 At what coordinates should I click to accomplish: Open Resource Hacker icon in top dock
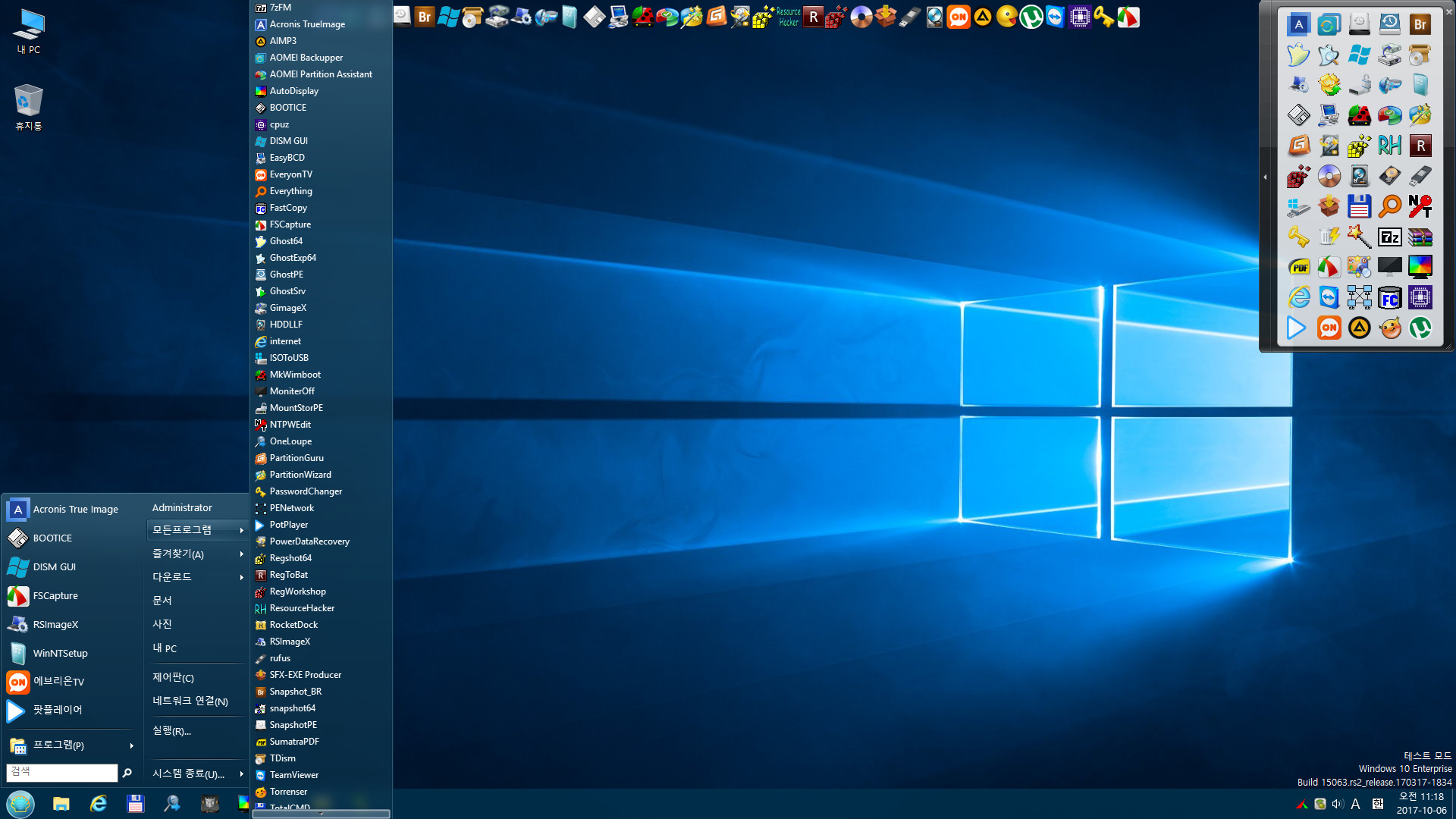pyautogui.click(x=789, y=17)
